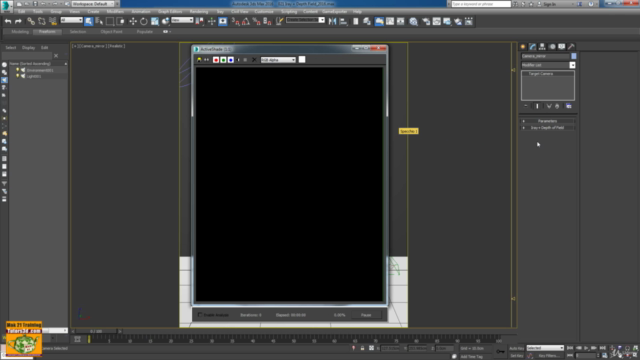Open the Render Setup icon
Screen dimensions: 640x360
coord(426,21)
